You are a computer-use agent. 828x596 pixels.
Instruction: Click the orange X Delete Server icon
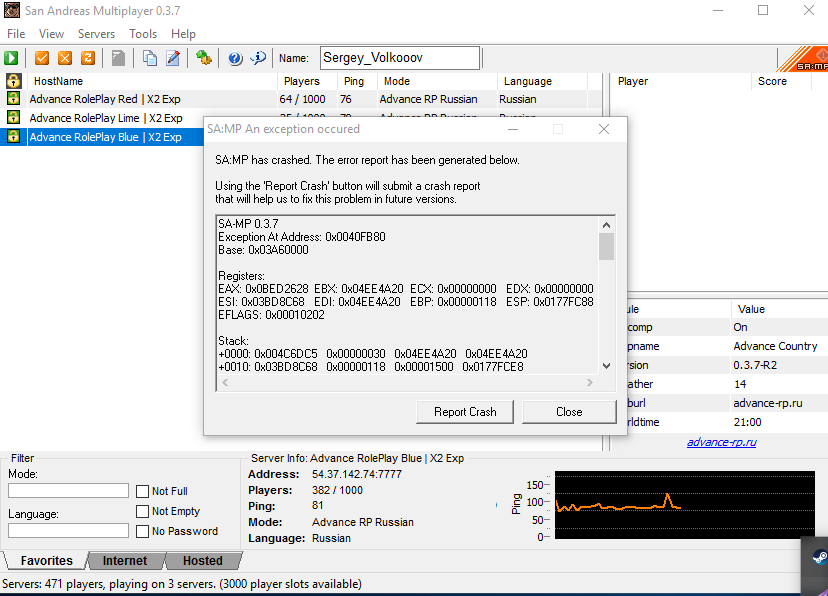(x=65, y=58)
